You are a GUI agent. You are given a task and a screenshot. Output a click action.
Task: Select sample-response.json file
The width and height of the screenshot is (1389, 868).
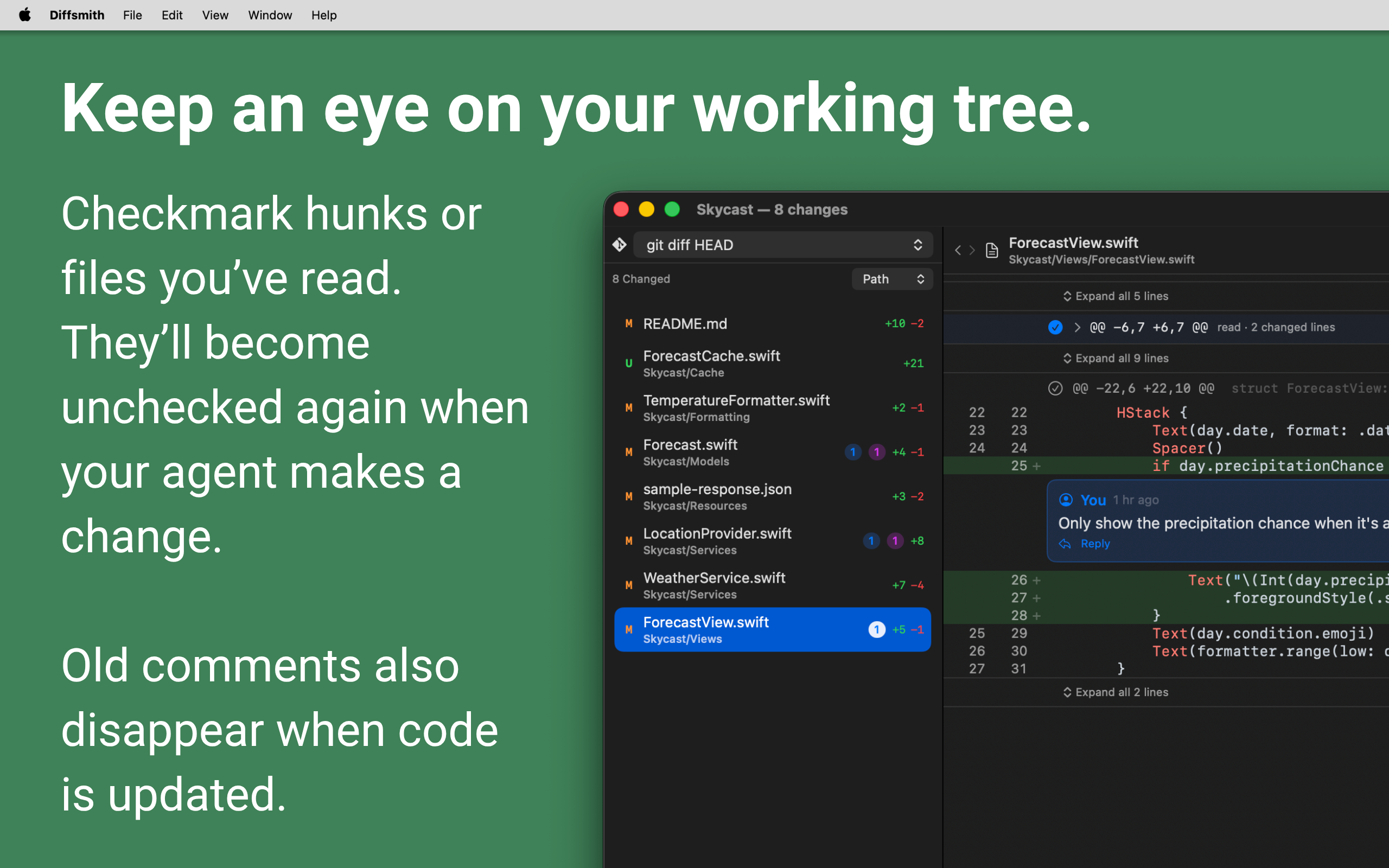pos(773,496)
